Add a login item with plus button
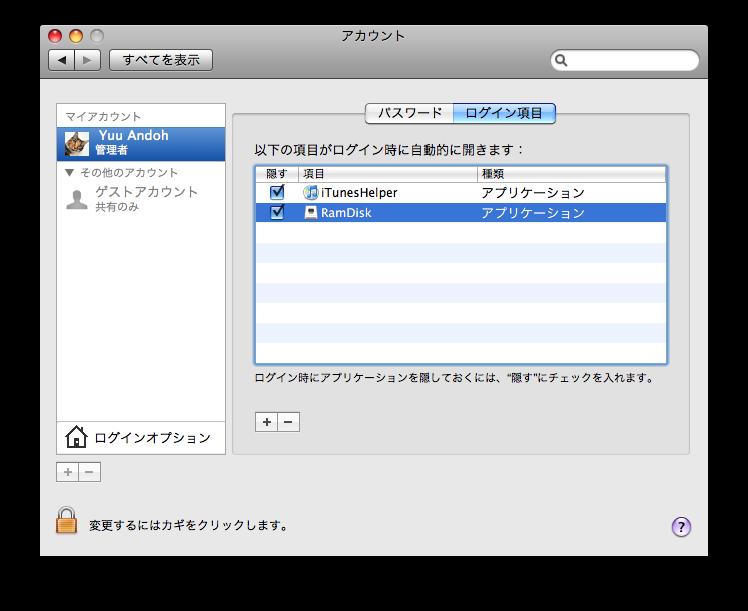The width and height of the screenshot is (748, 611). [267, 422]
